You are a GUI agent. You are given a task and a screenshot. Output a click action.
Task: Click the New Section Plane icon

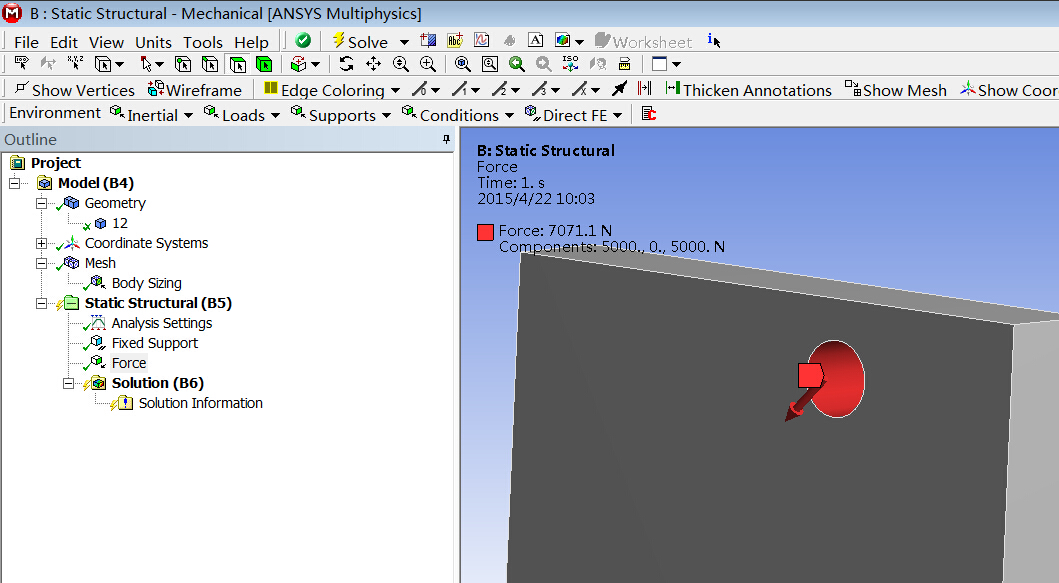point(428,41)
